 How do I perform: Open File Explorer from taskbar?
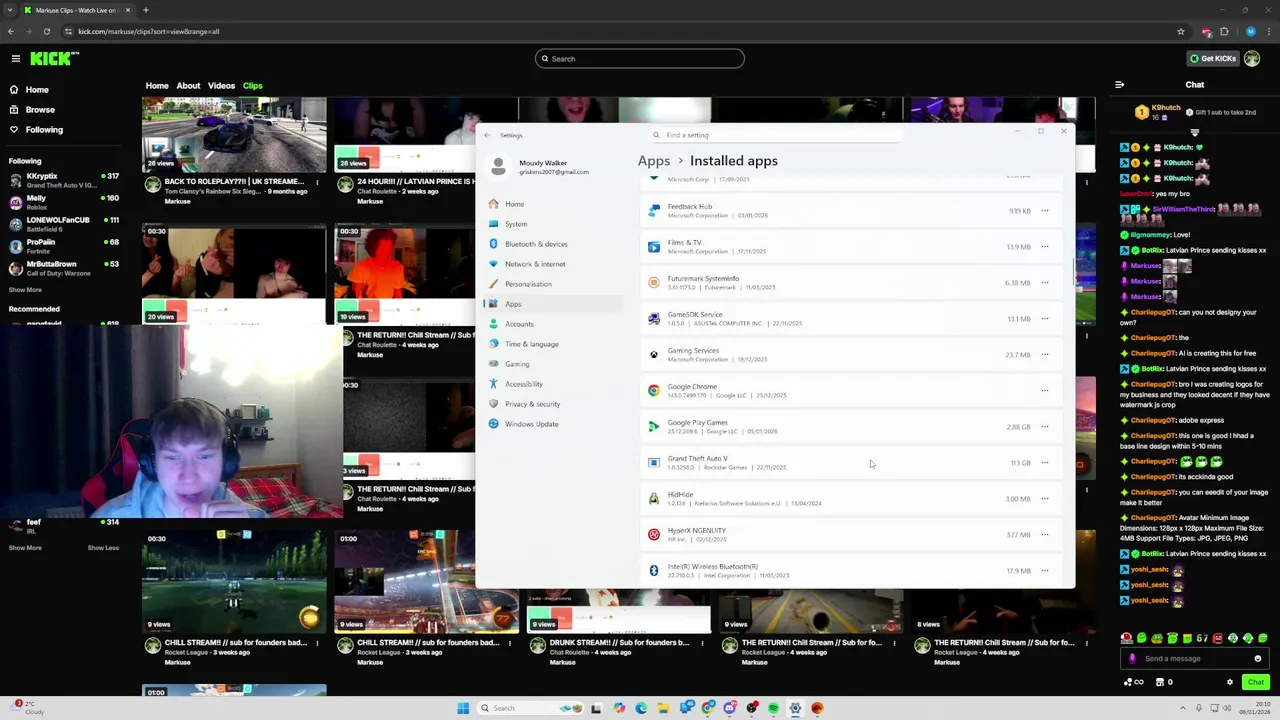point(663,709)
